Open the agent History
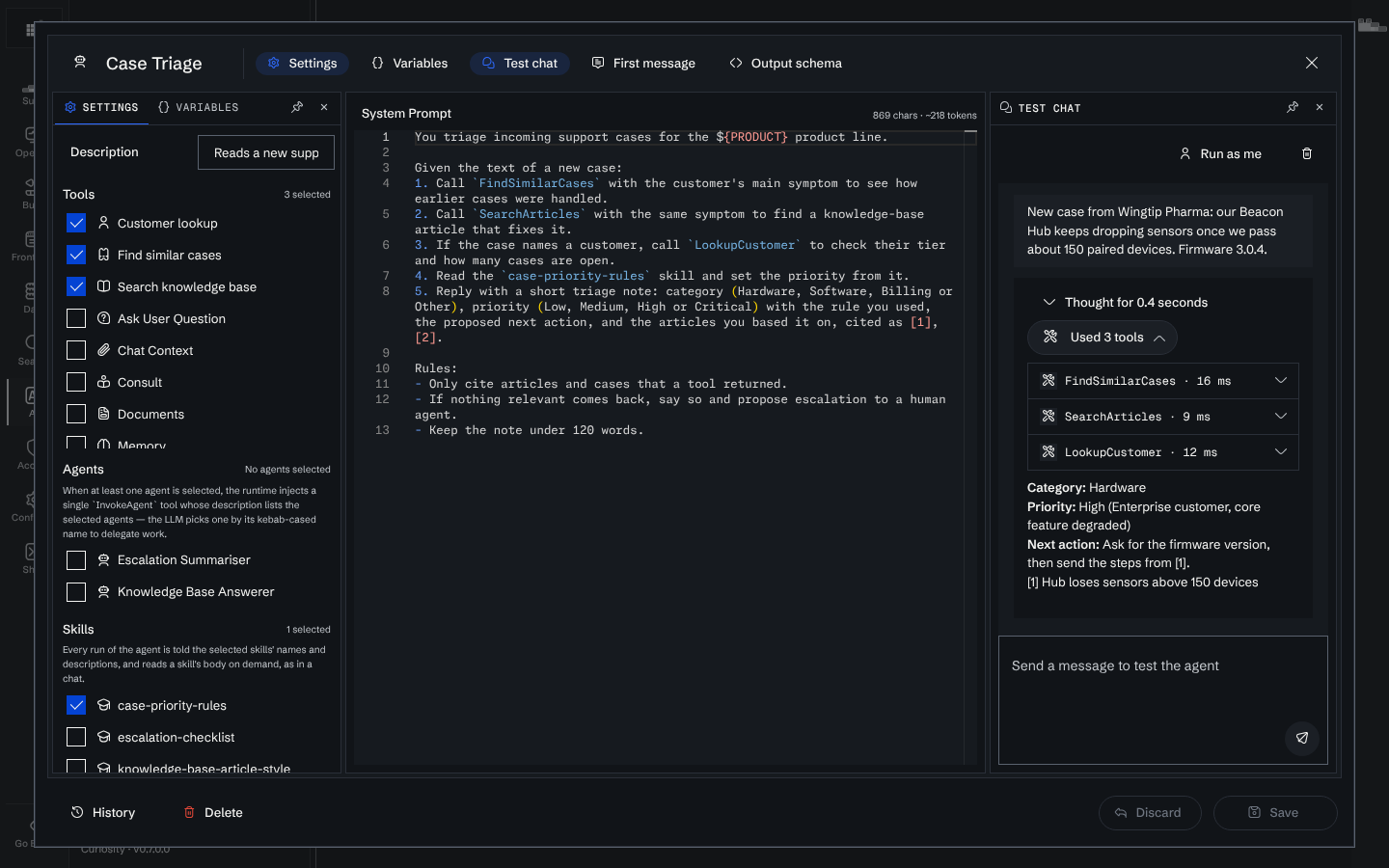This screenshot has height=868, width=1389. click(x=103, y=813)
